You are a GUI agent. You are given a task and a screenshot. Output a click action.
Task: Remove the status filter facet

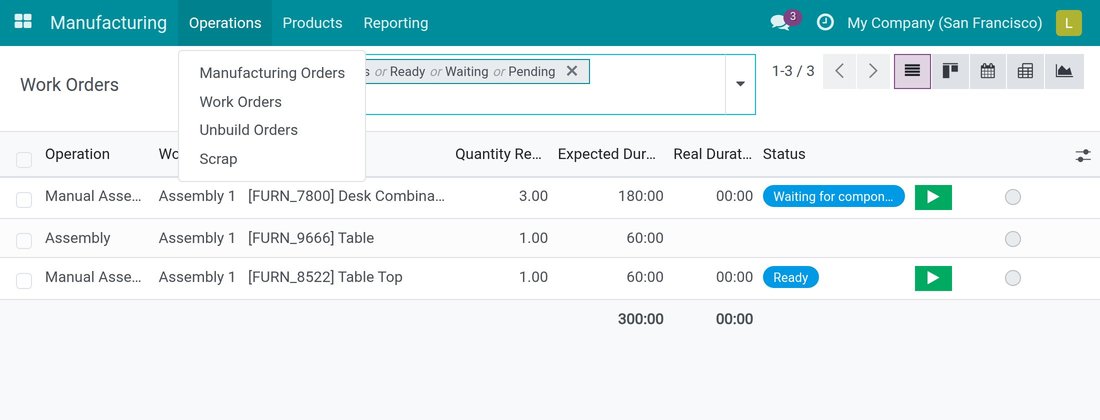click(572, 71)
